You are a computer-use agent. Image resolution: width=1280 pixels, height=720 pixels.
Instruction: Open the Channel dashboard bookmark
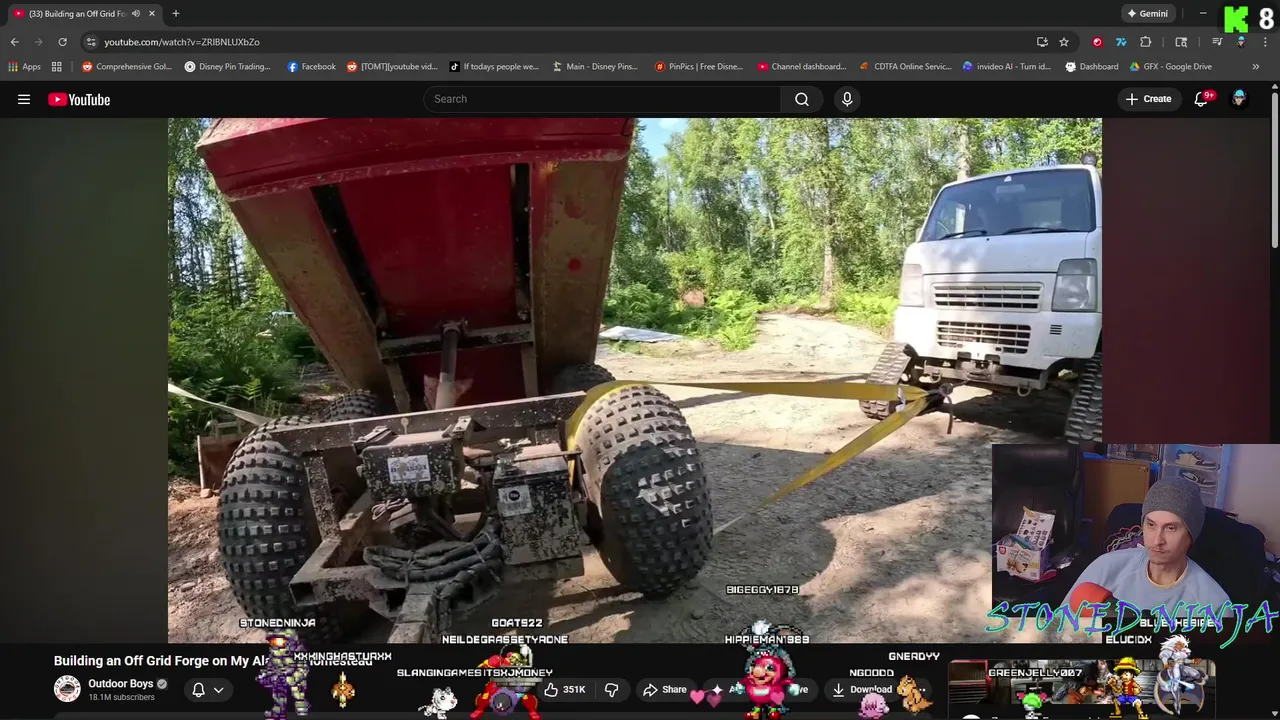(x=802, y=67)
